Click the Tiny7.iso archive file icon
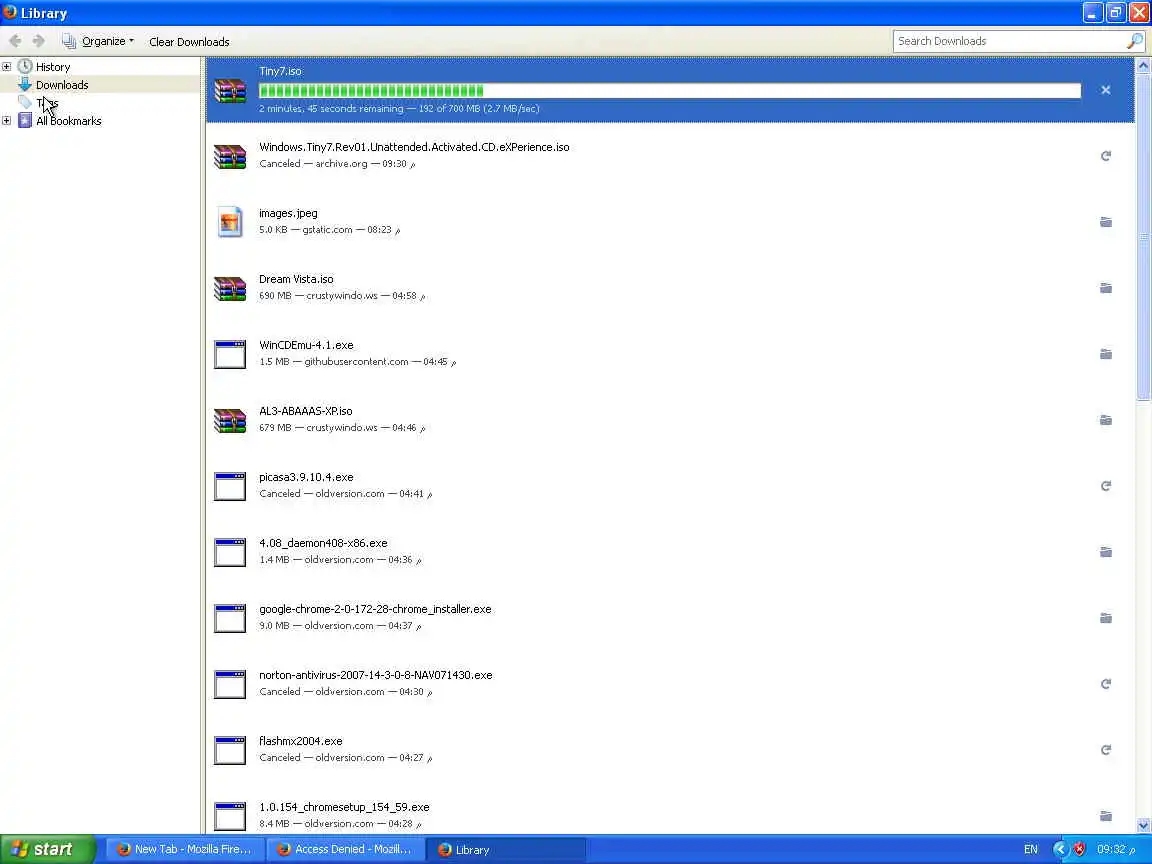Viewport: 1152px width, 864px height. (230, 90)
